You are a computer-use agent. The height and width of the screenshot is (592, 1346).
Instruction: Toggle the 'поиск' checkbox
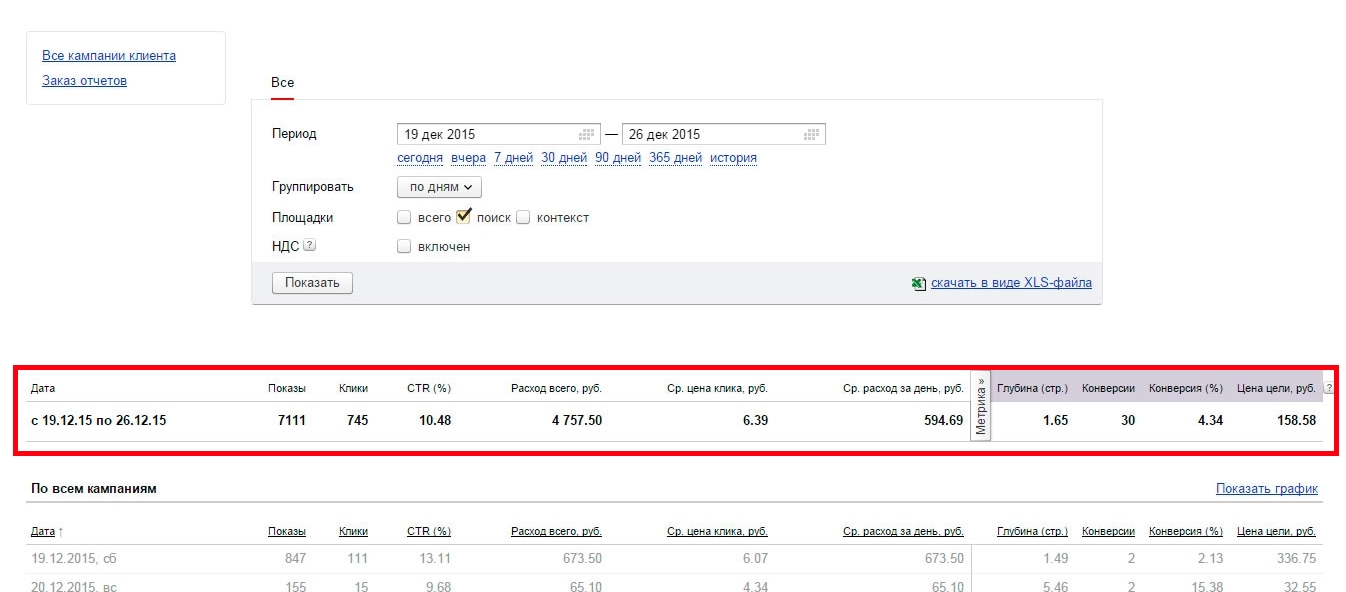463,216
